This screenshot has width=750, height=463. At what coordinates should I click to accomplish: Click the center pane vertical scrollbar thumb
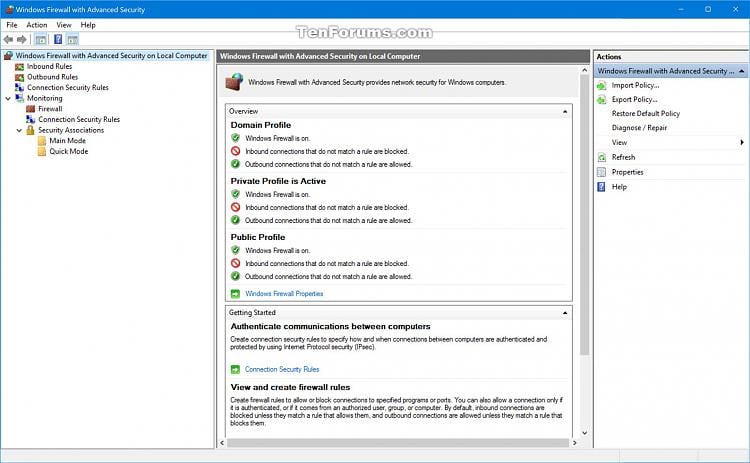pyautogui.click(x=584, y=215)
